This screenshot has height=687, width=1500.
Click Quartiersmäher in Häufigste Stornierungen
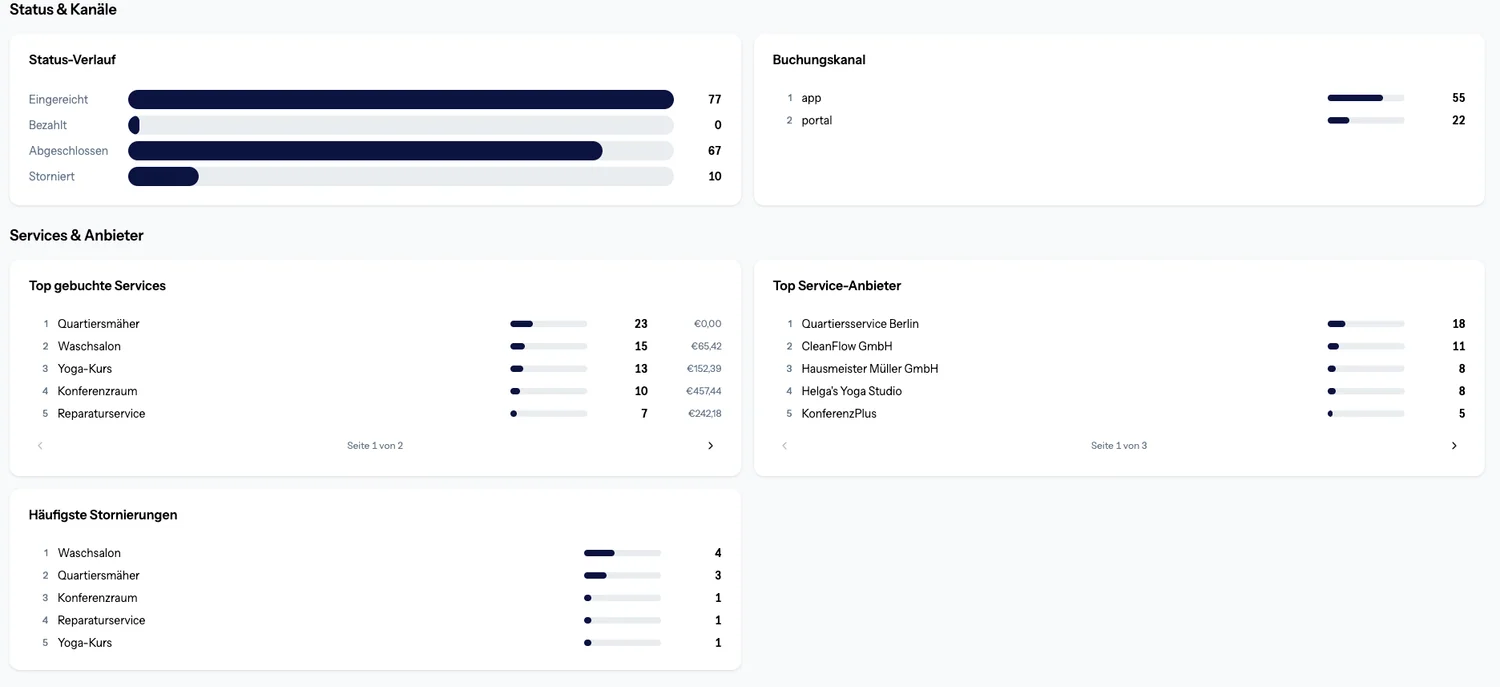(x=99, y=576)
